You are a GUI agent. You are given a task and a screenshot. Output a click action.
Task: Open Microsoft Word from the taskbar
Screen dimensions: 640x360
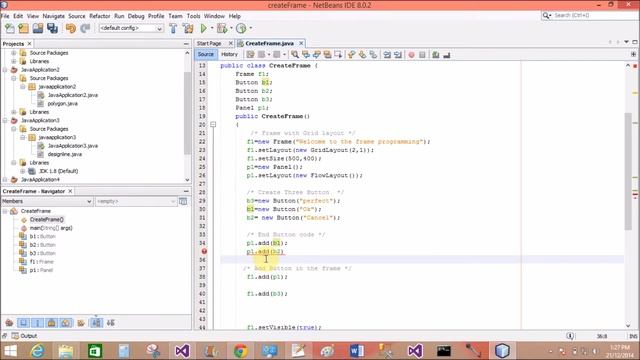coord(357,351)
